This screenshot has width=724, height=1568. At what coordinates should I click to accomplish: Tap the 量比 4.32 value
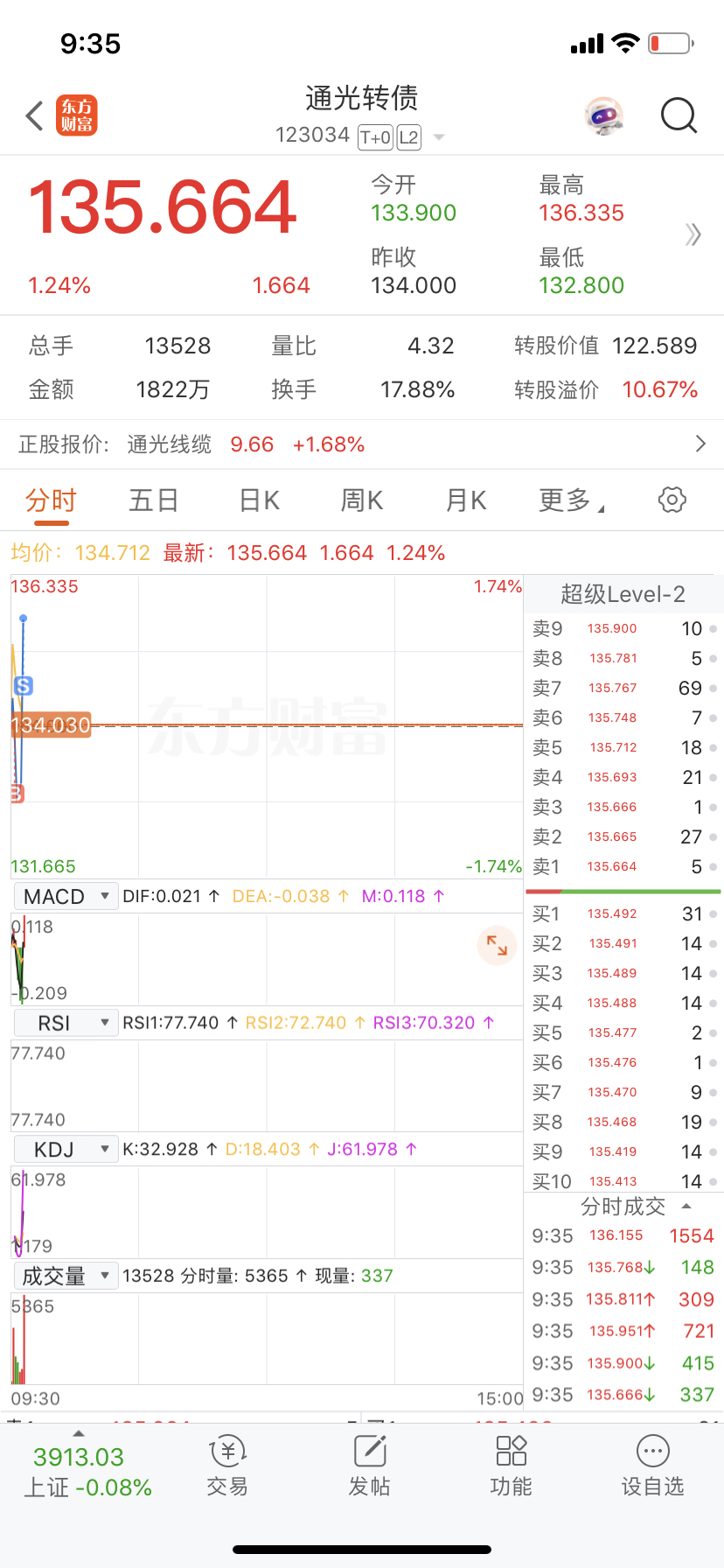pos(431,346)
